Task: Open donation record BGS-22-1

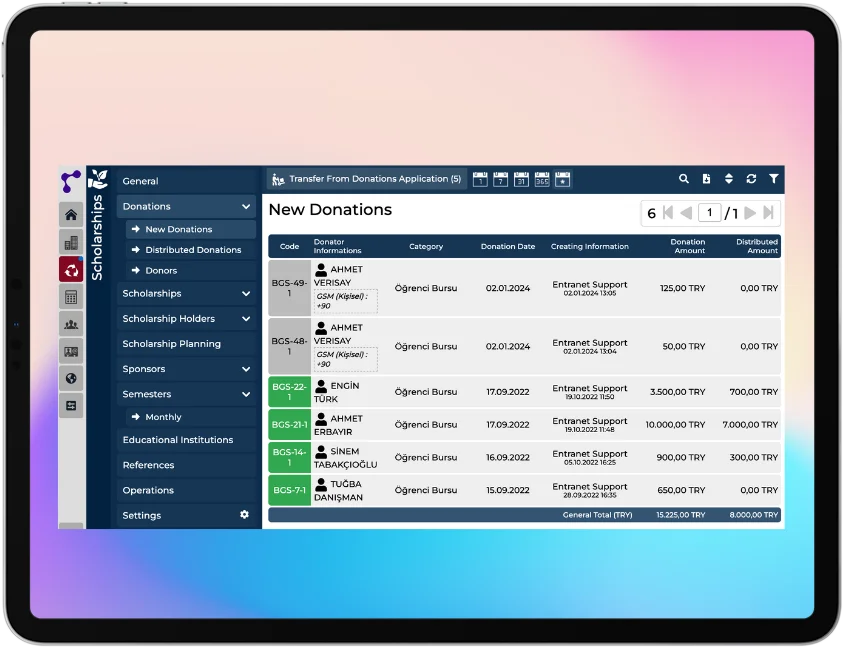Action: pyautogui.click(x=289, y=392)
